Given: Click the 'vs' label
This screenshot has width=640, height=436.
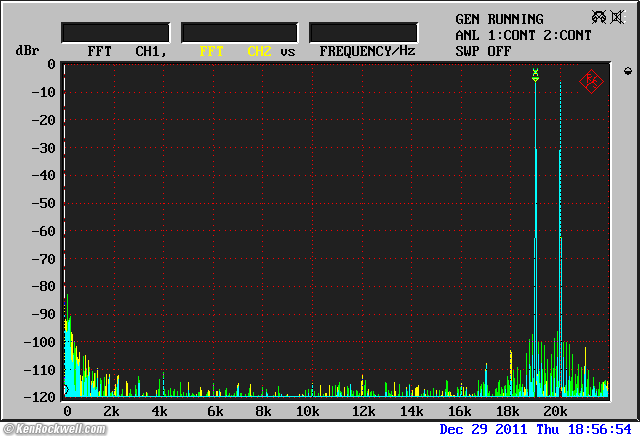Looking at the screenshot, I should (288, 52).
